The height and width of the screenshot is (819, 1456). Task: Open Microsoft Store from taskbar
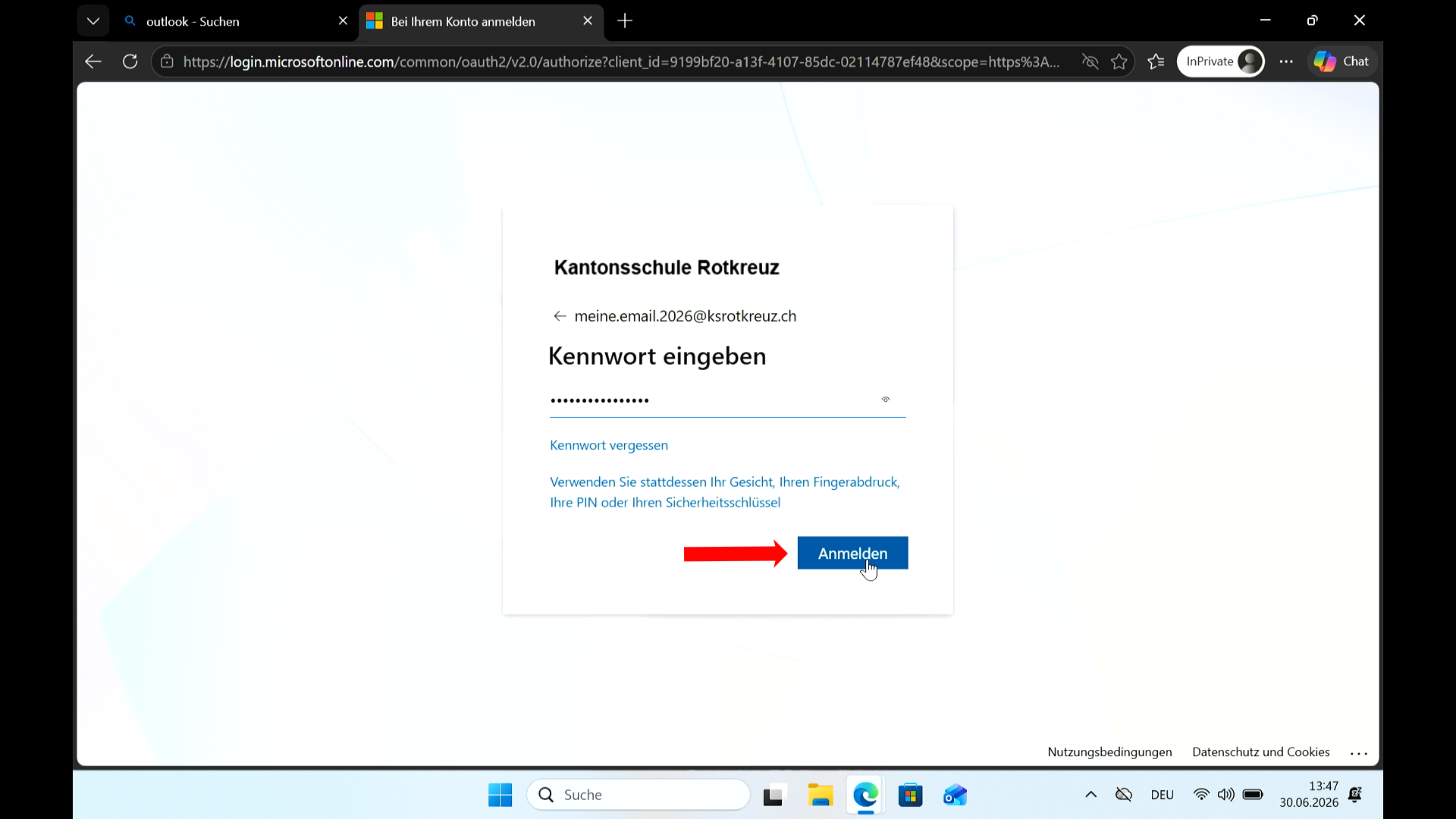[x=910, y=795]
